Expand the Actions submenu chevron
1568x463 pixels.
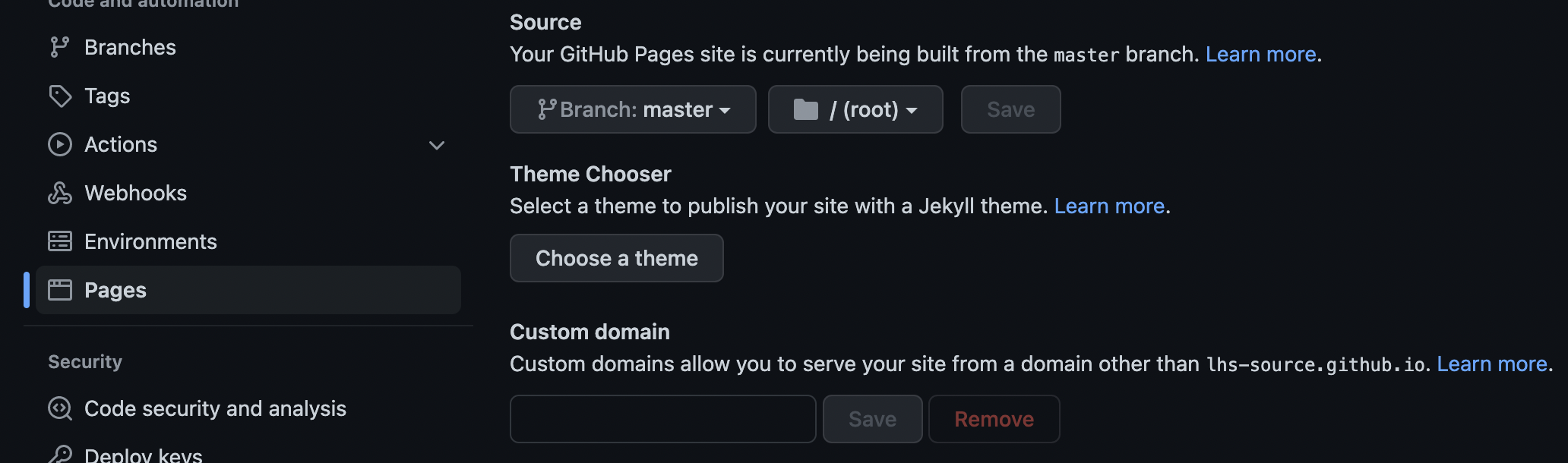[437, 145]
